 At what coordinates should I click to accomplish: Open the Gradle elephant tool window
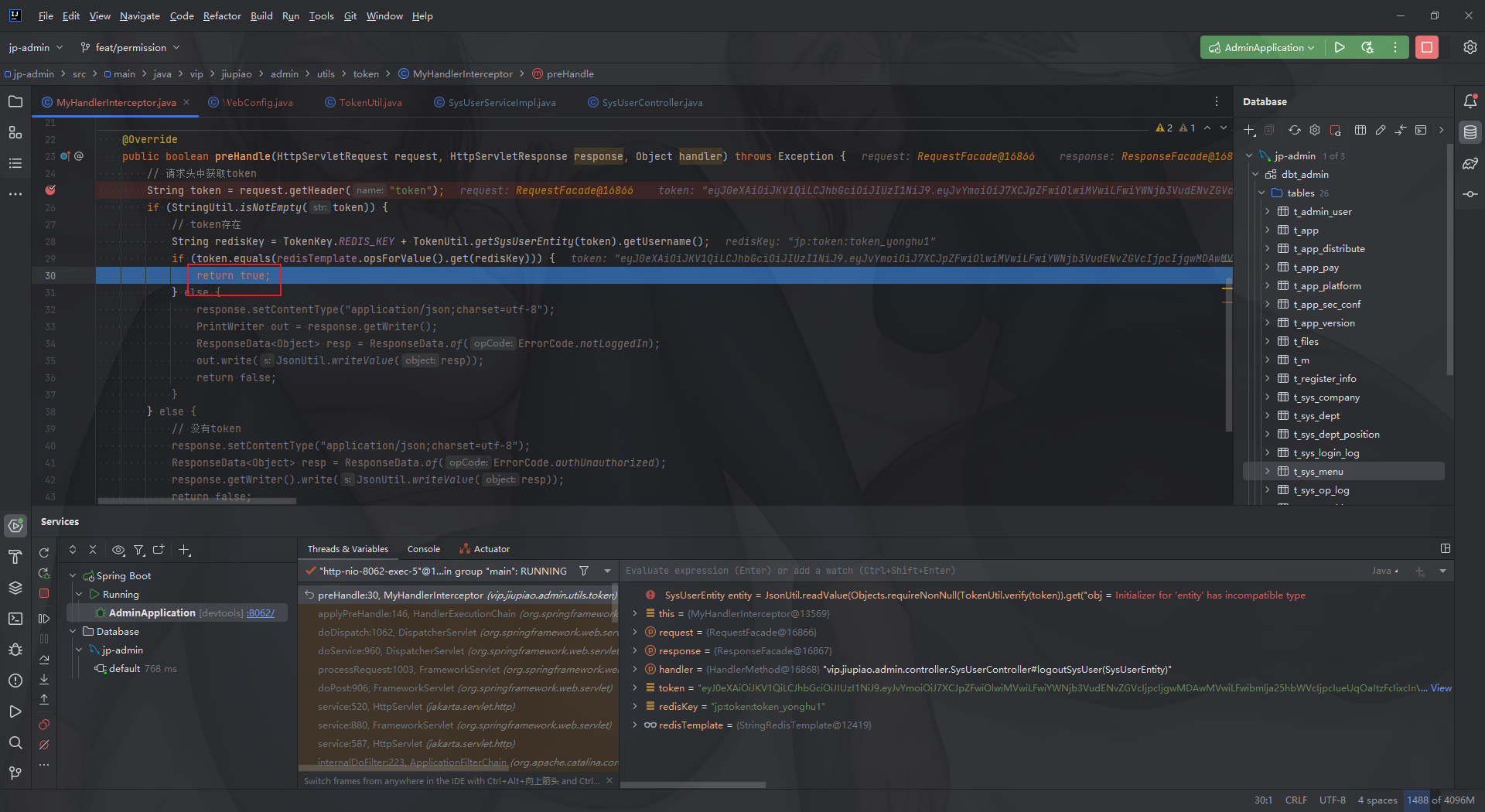(x=1470, y=163)
